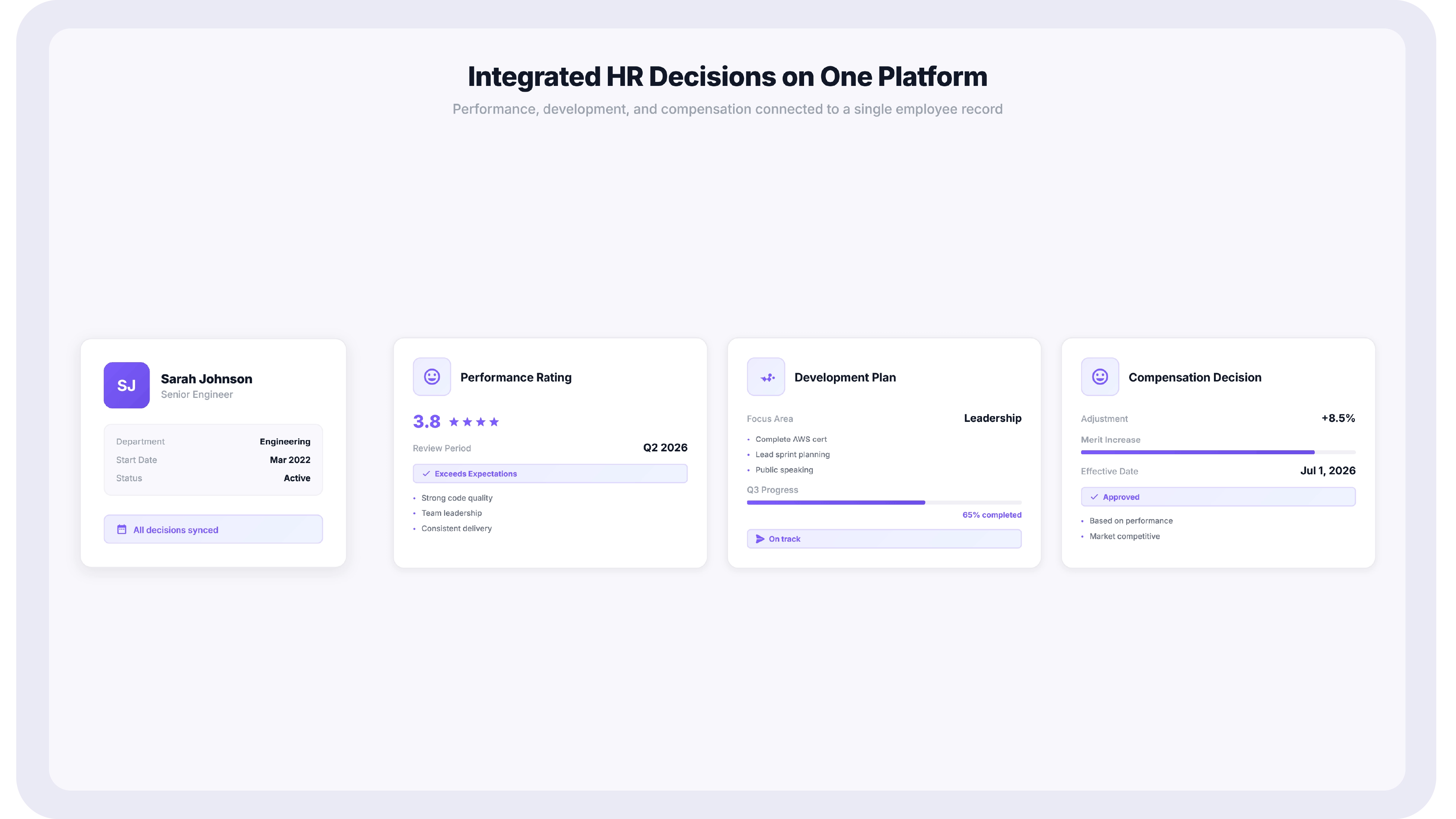Viewport: 1456px width, 819px height.
Task: Click the Q2 2026 review period value
Action: [665, 448]
